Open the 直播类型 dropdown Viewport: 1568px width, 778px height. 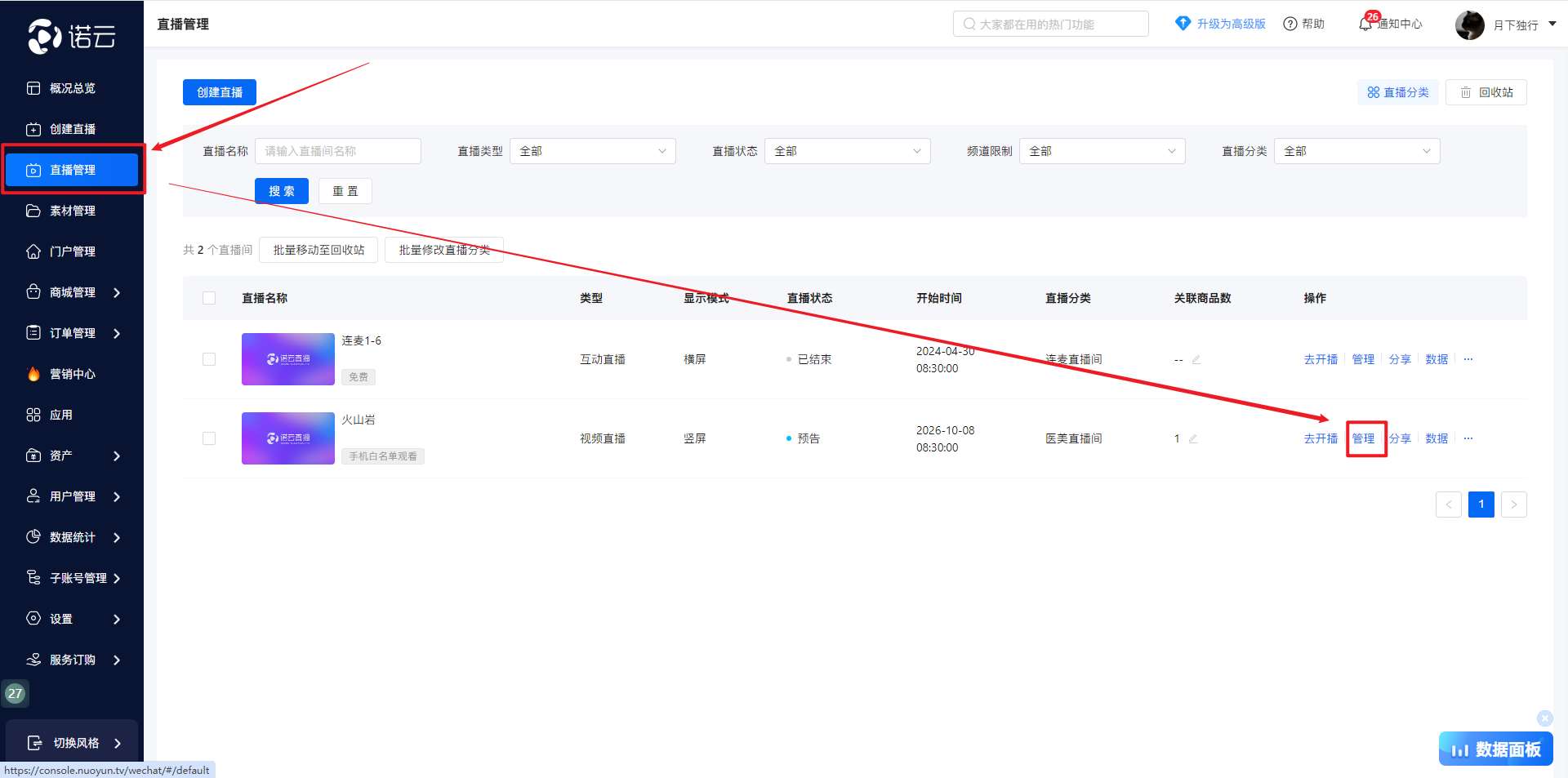coord(592,151)
